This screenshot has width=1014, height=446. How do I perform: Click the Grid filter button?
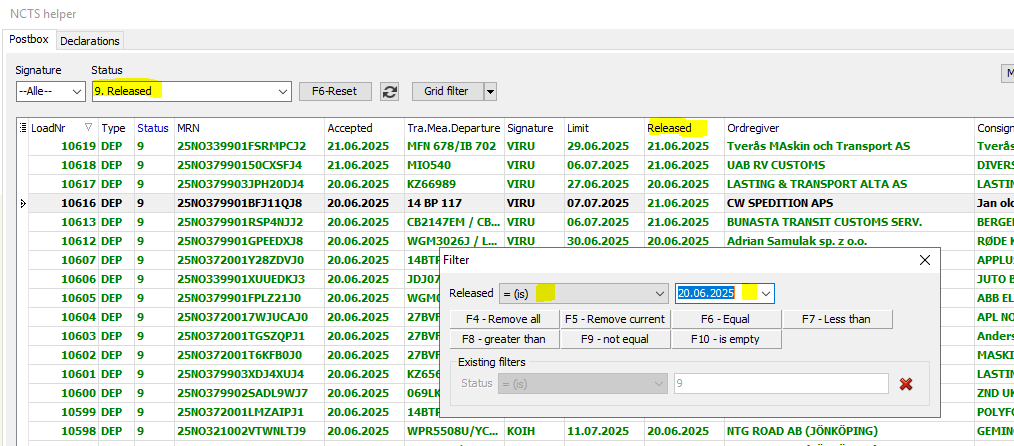[x=446, y=91]
